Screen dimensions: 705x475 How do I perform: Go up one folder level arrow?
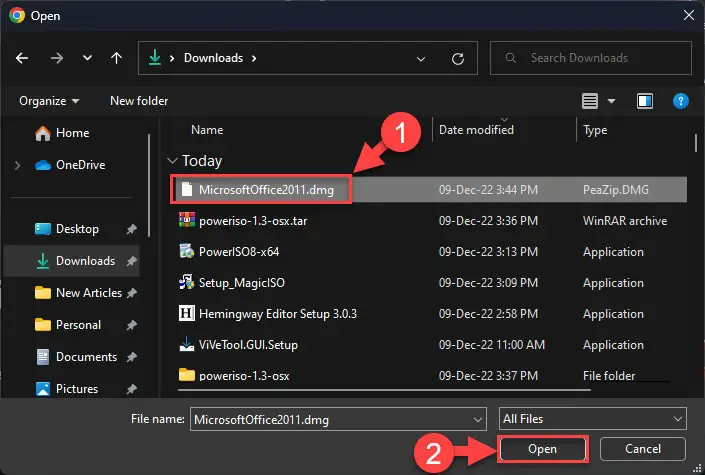click(116, 58)
